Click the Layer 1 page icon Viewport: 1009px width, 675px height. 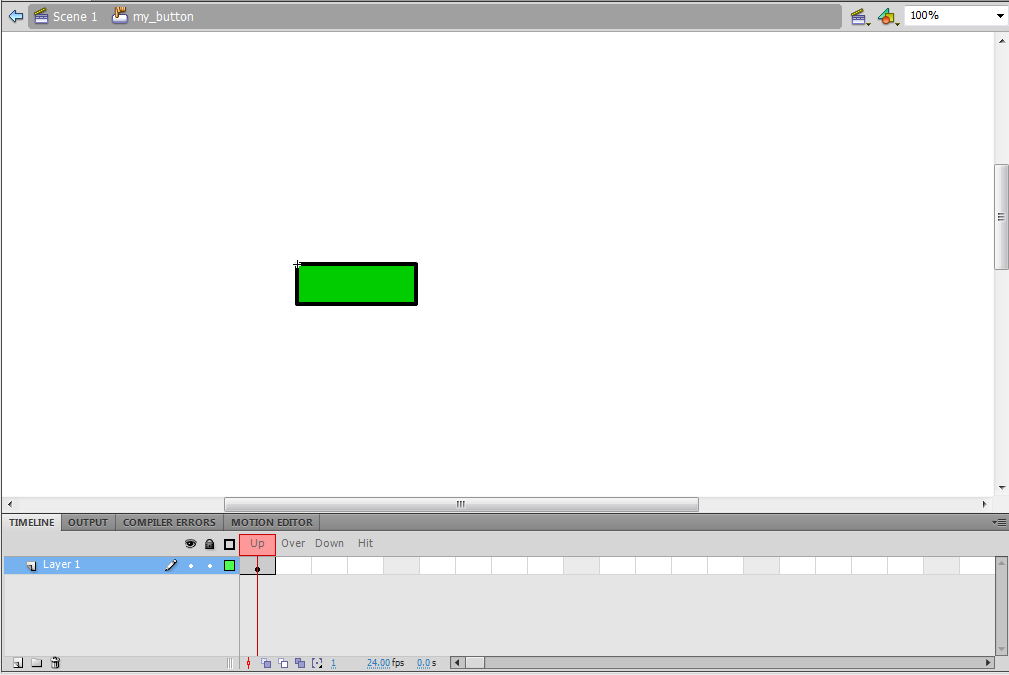point(31,566)
